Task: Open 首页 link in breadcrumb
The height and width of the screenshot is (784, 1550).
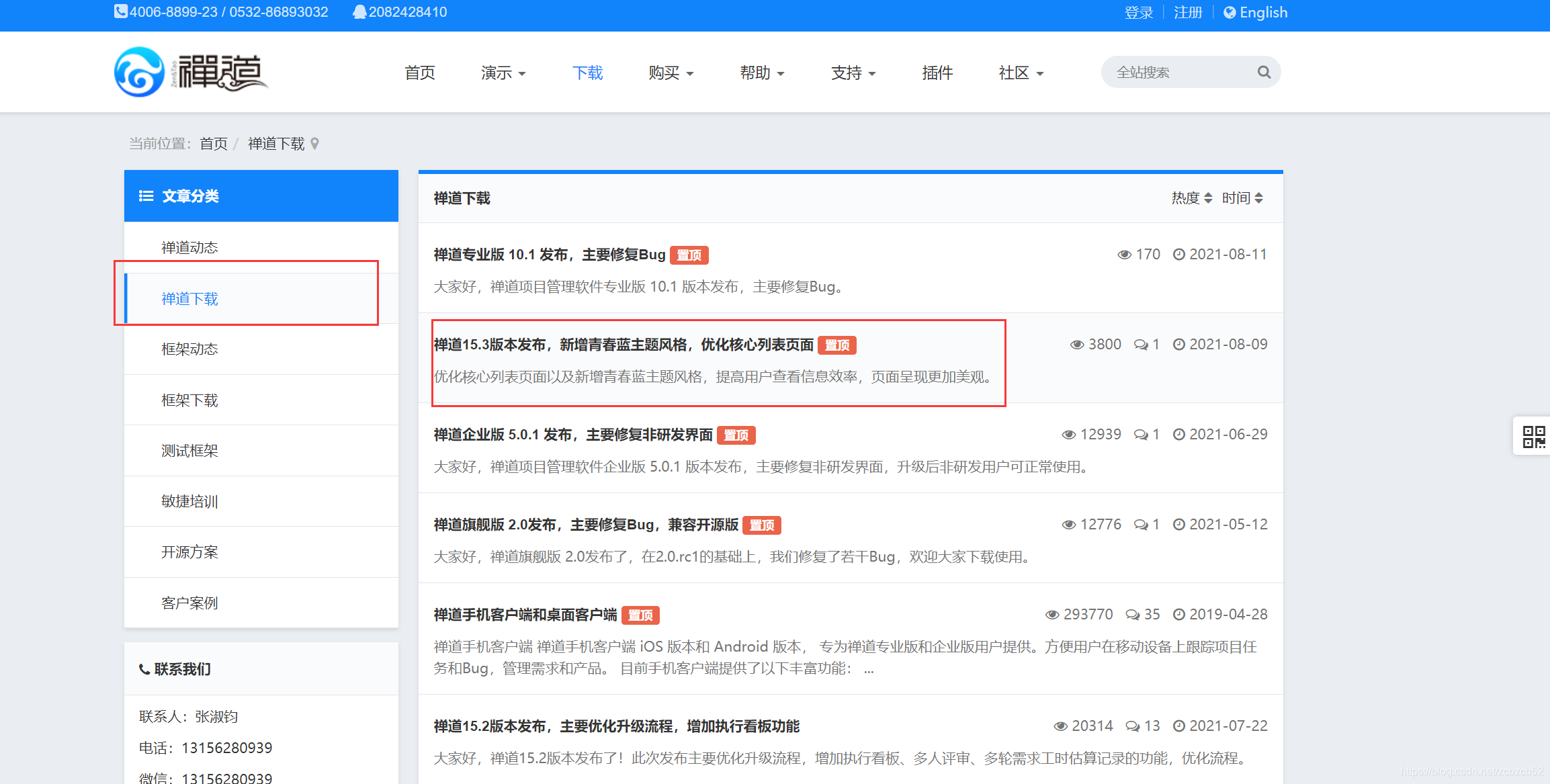Action: [x=214, y=144]
